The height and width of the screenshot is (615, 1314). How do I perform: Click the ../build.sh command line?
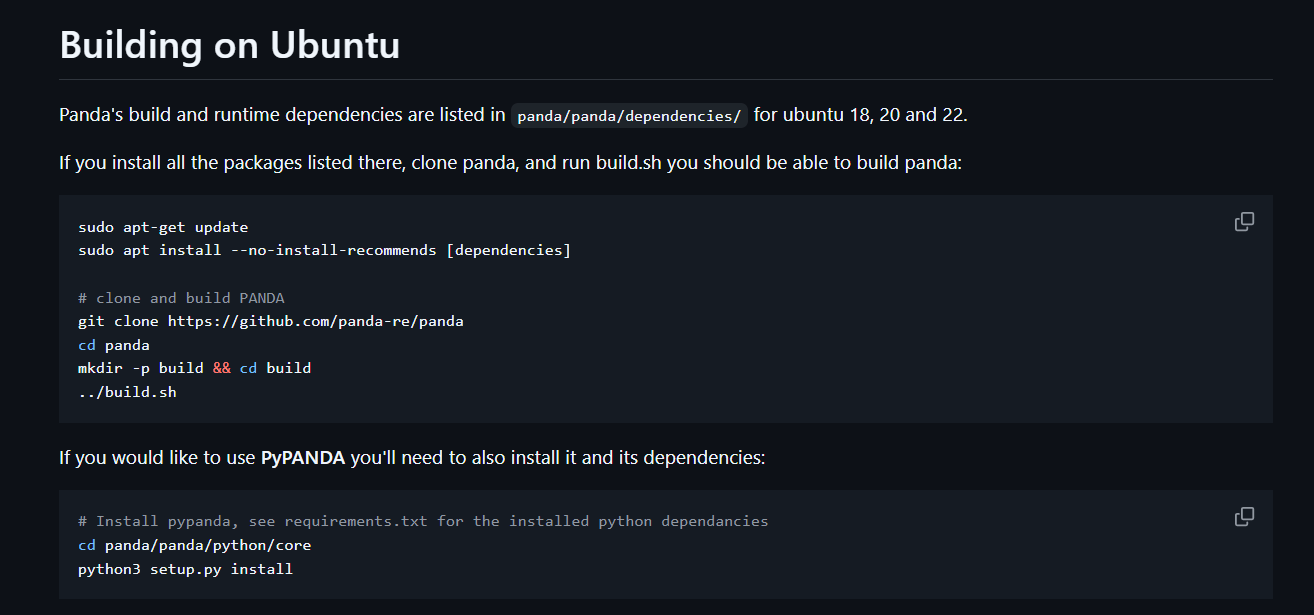(127, 392)
